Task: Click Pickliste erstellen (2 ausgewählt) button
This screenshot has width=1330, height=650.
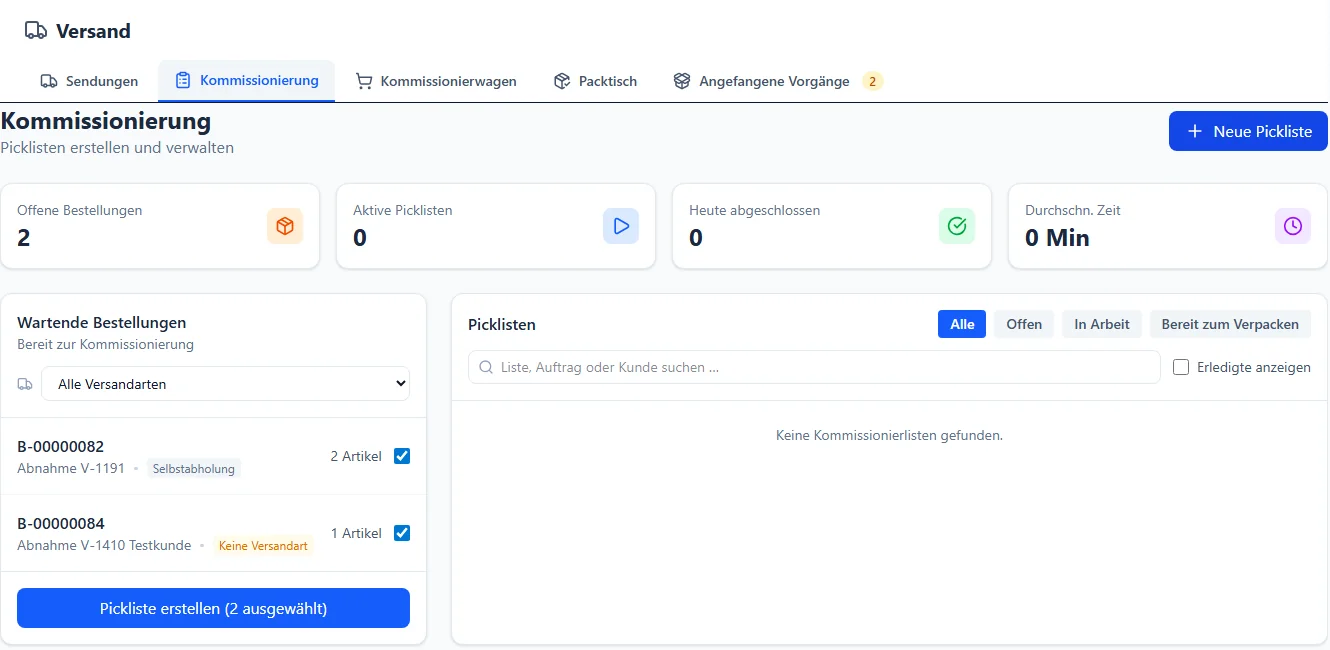Action: [213, 608]
